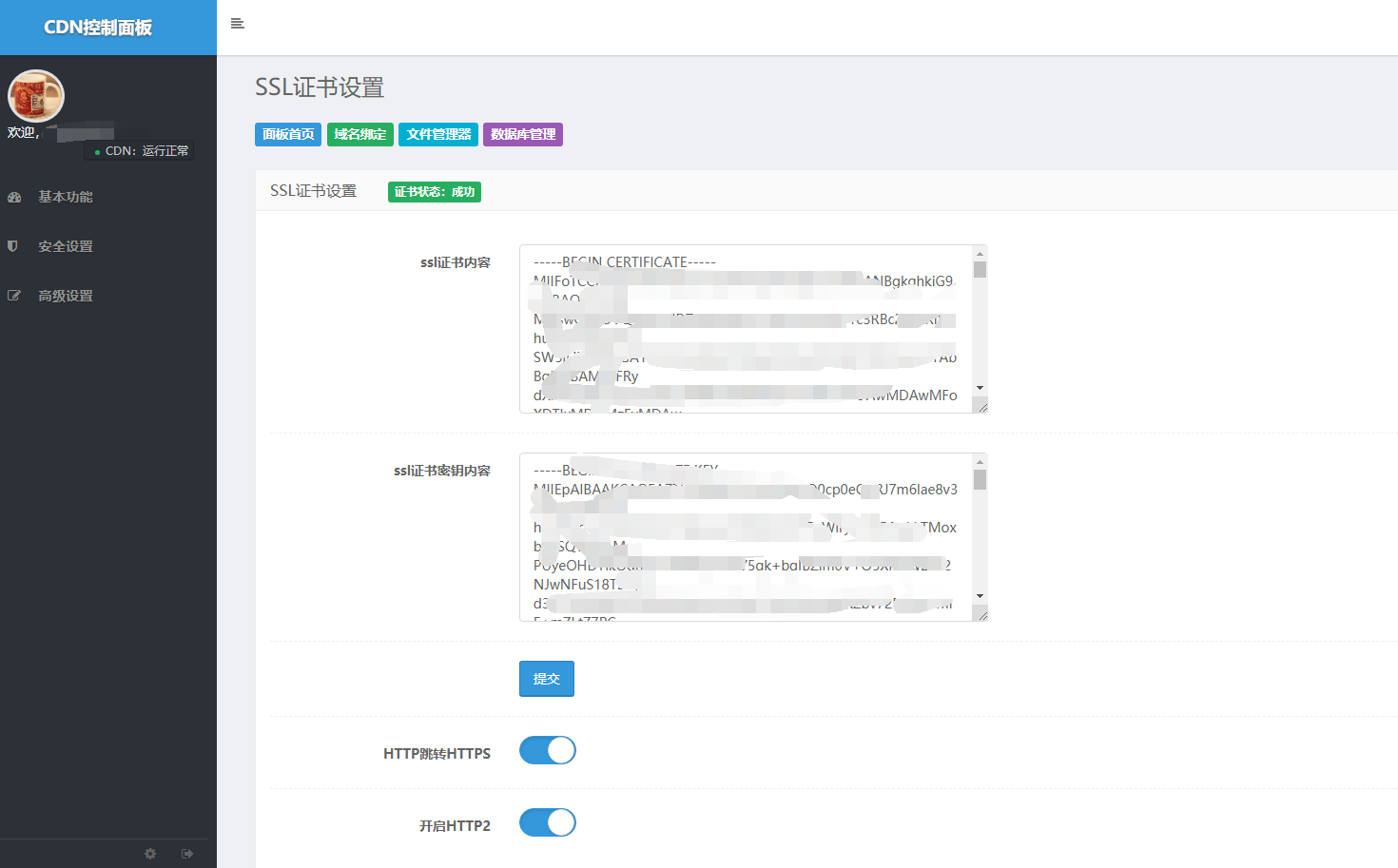Viewport: 1398px width, 868px height.
Task: Open 文件管理器 from the shortcut bar
Action: [438, 135]
